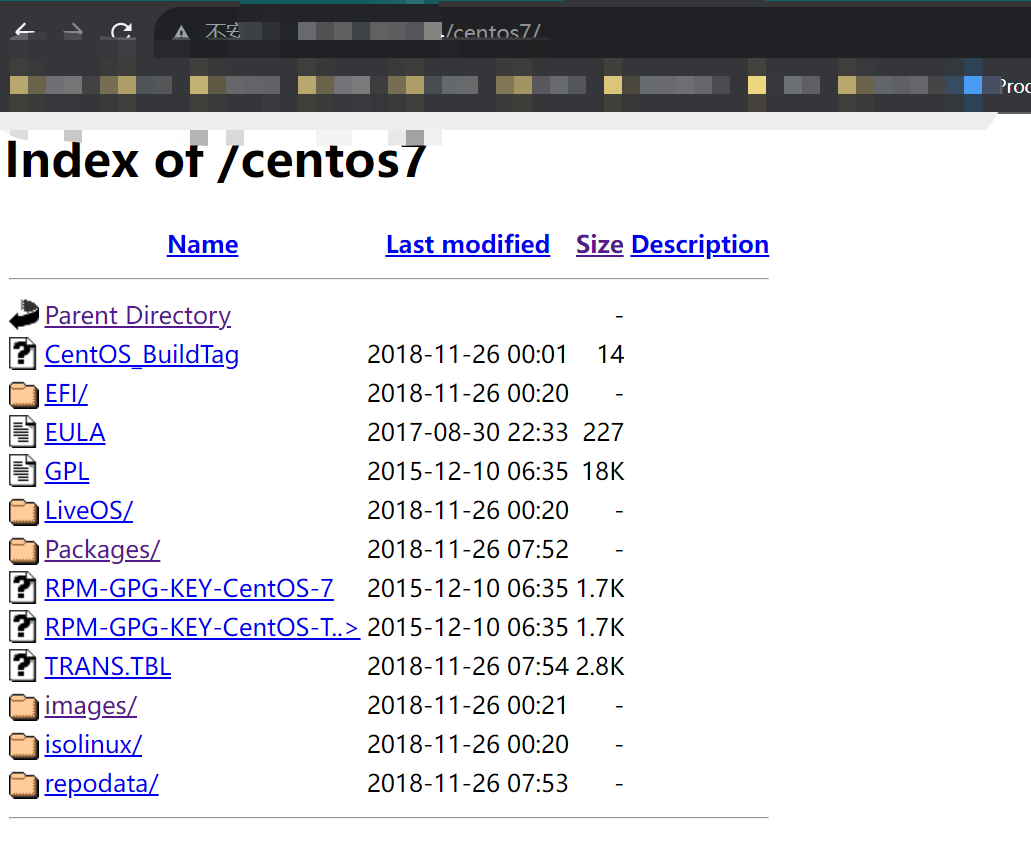Open the RPM-GPG-KEY-CentOS-7 file
This screenshot has width=1031, height=859.
pyautogui.click(x=189, y=589)
